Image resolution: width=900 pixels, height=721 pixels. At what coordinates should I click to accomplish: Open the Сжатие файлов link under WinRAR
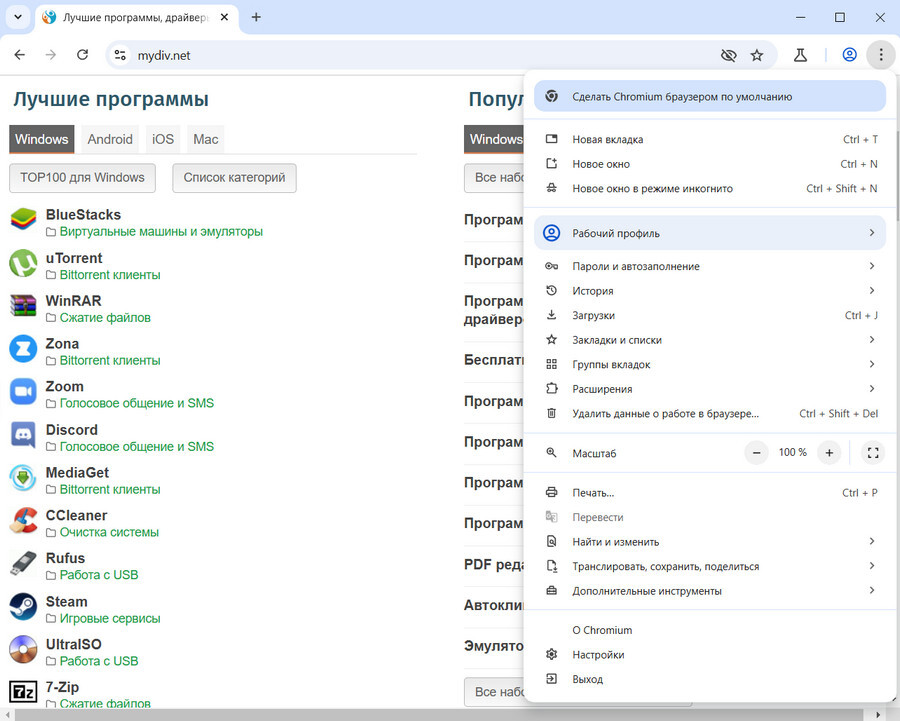(105, 318)
